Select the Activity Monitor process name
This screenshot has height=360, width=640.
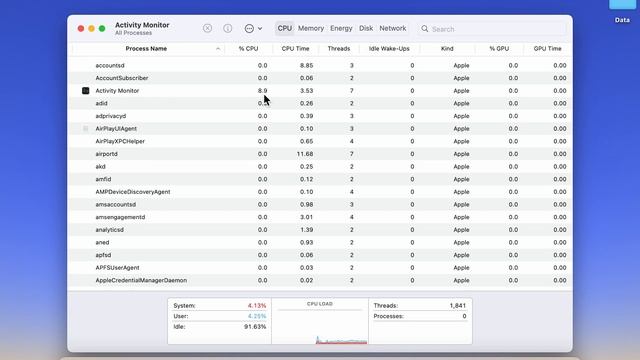tap(117, 91)
